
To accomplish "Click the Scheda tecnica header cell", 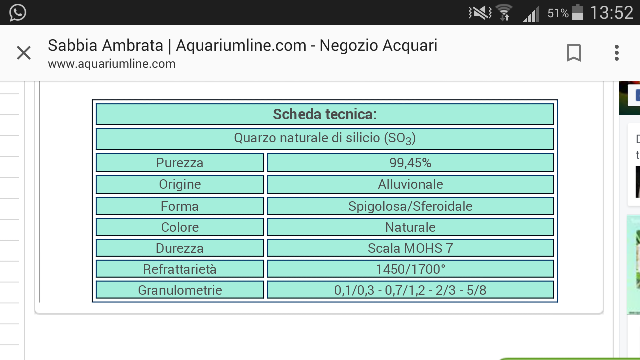I will pos(324,114).
